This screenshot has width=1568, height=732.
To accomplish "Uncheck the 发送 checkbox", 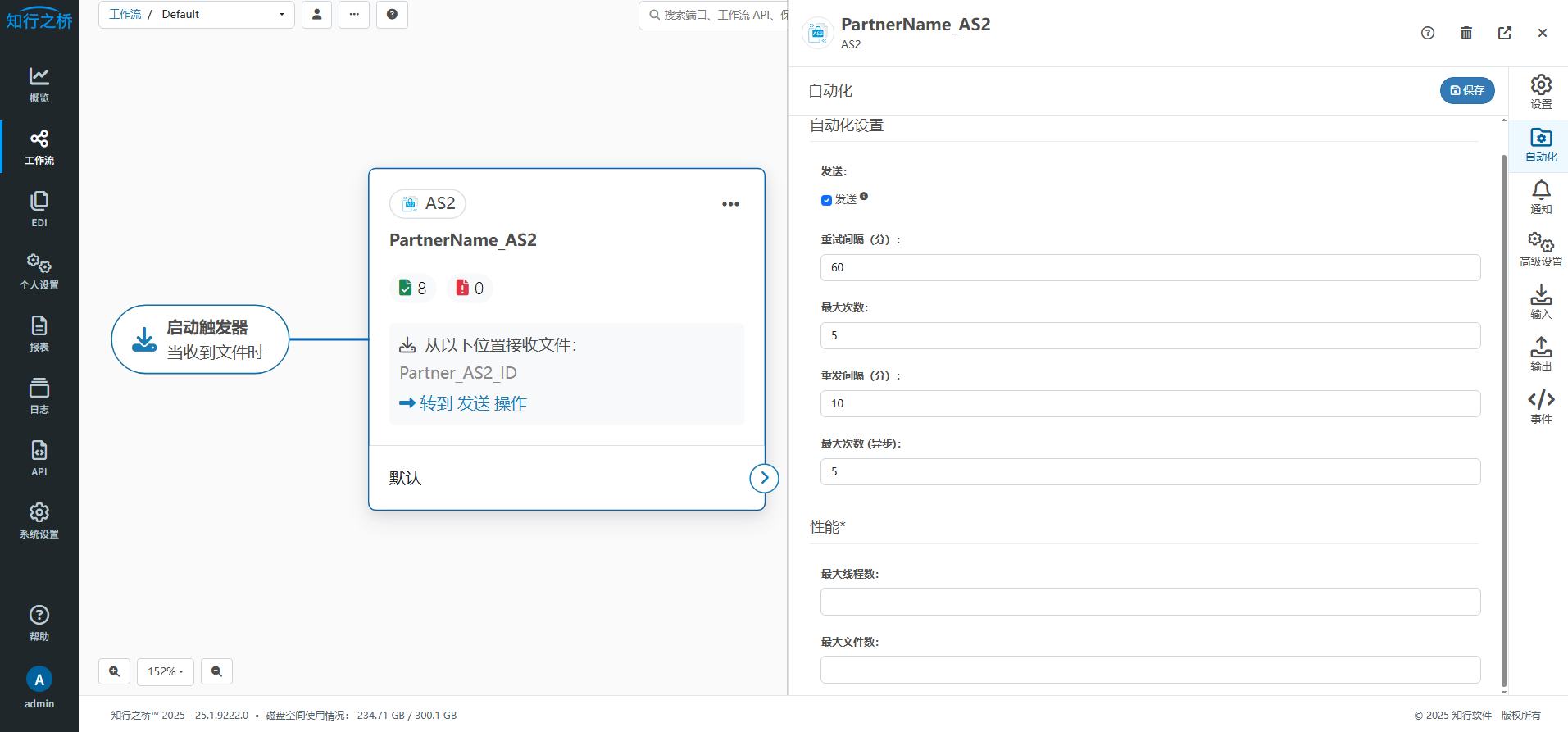I will (826, 200).
